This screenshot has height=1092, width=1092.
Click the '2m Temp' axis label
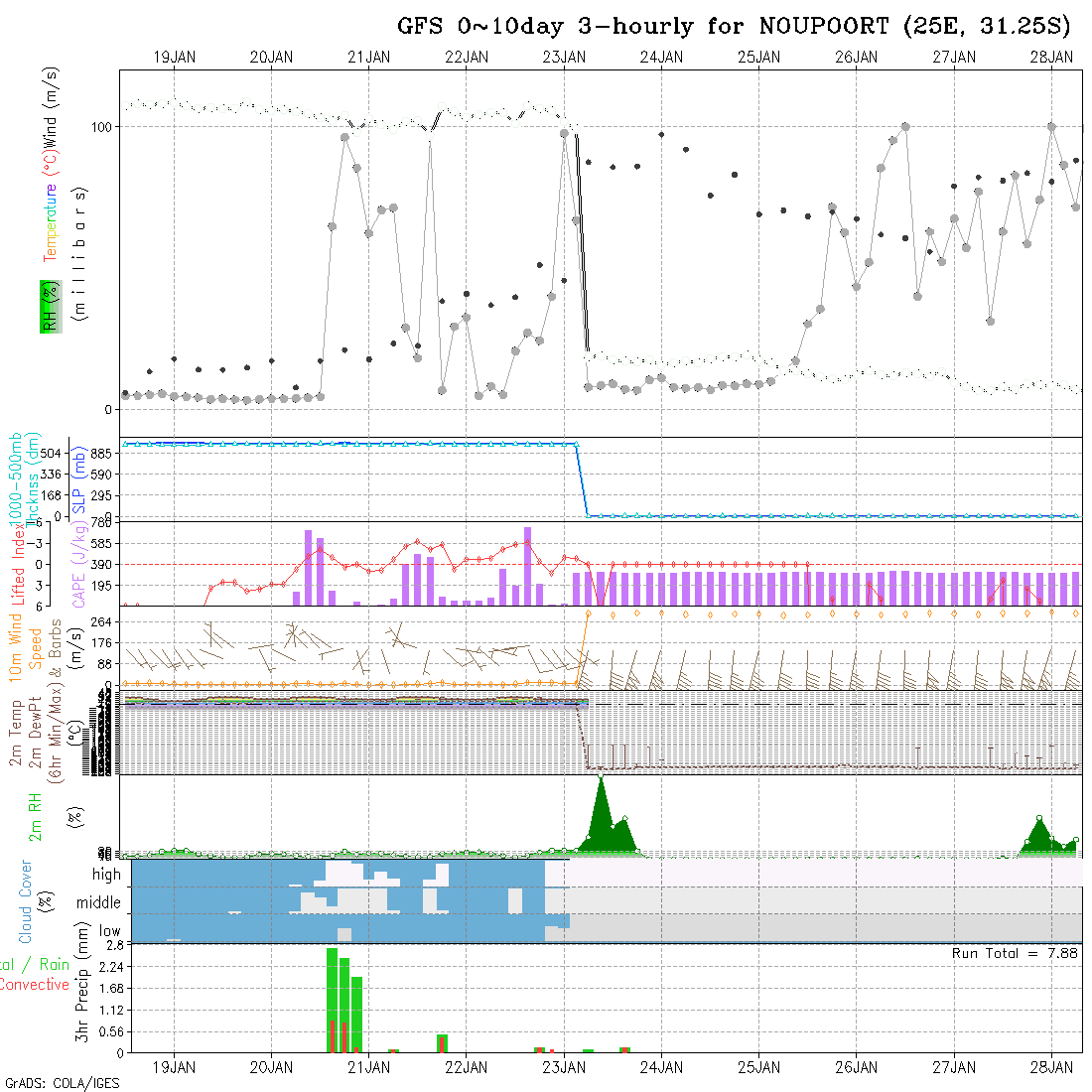coord(15,734)
